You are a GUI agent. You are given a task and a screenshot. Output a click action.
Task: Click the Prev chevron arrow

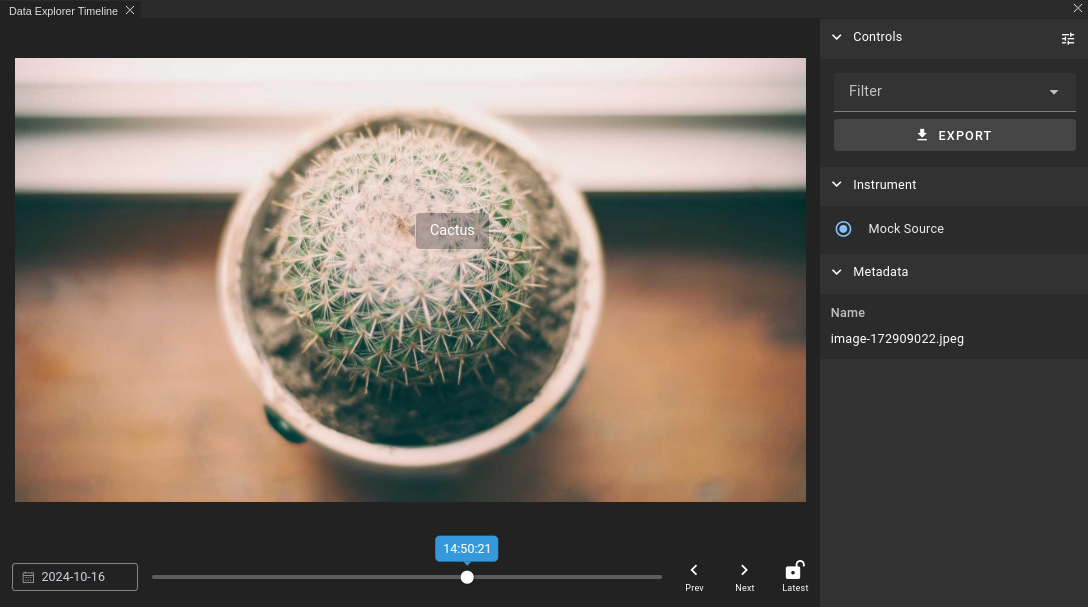click(694, 570)
